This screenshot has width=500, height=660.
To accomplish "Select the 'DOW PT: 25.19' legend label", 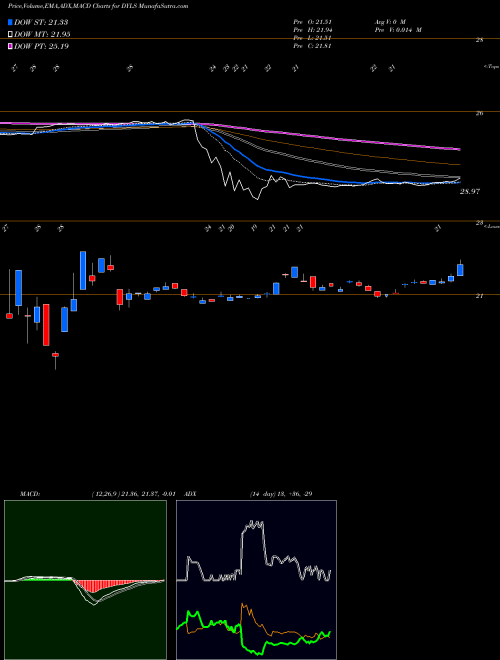I will pyautogui.click(x=41, y=46).
